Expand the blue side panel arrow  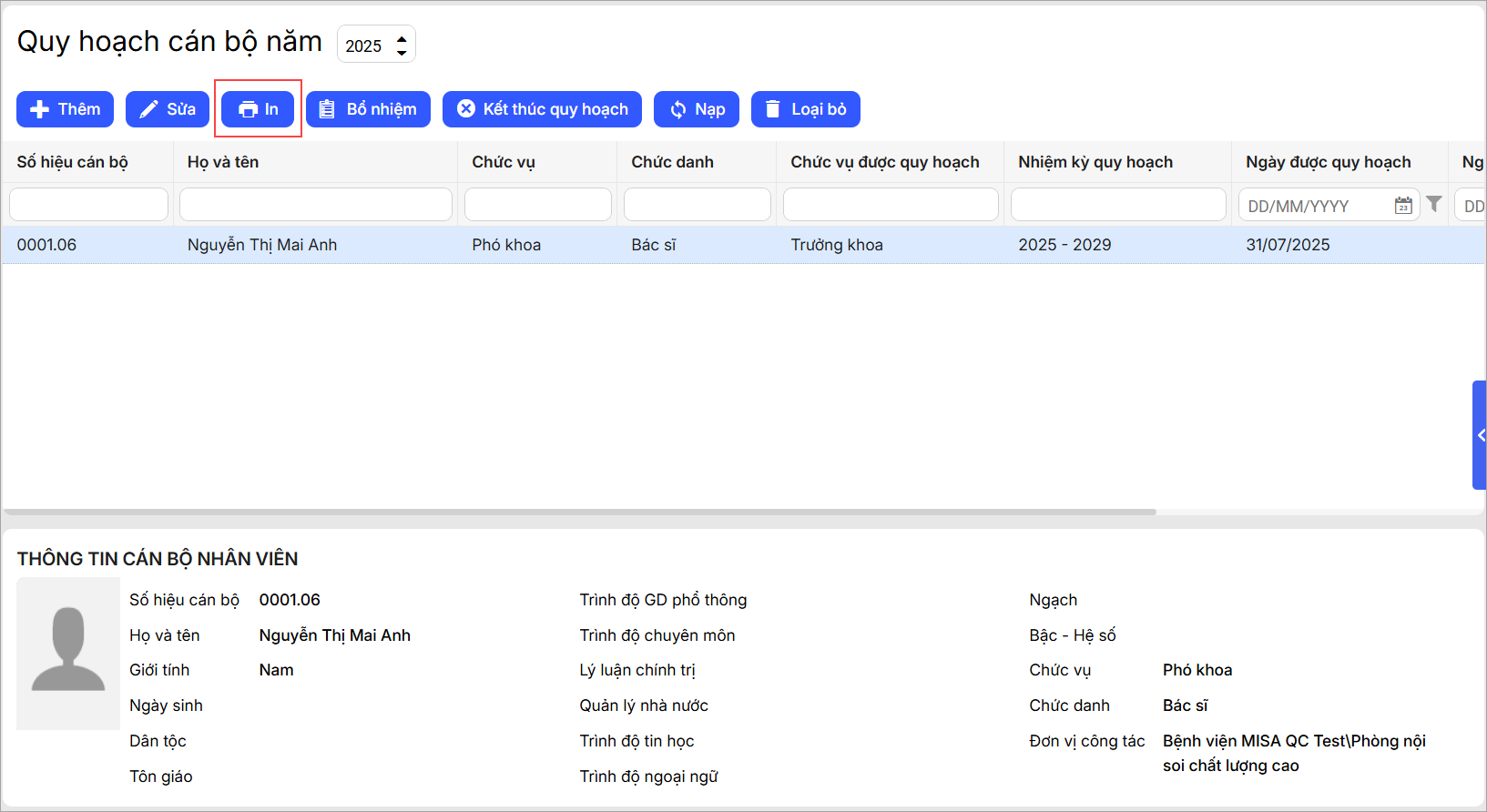(1480, 435)
